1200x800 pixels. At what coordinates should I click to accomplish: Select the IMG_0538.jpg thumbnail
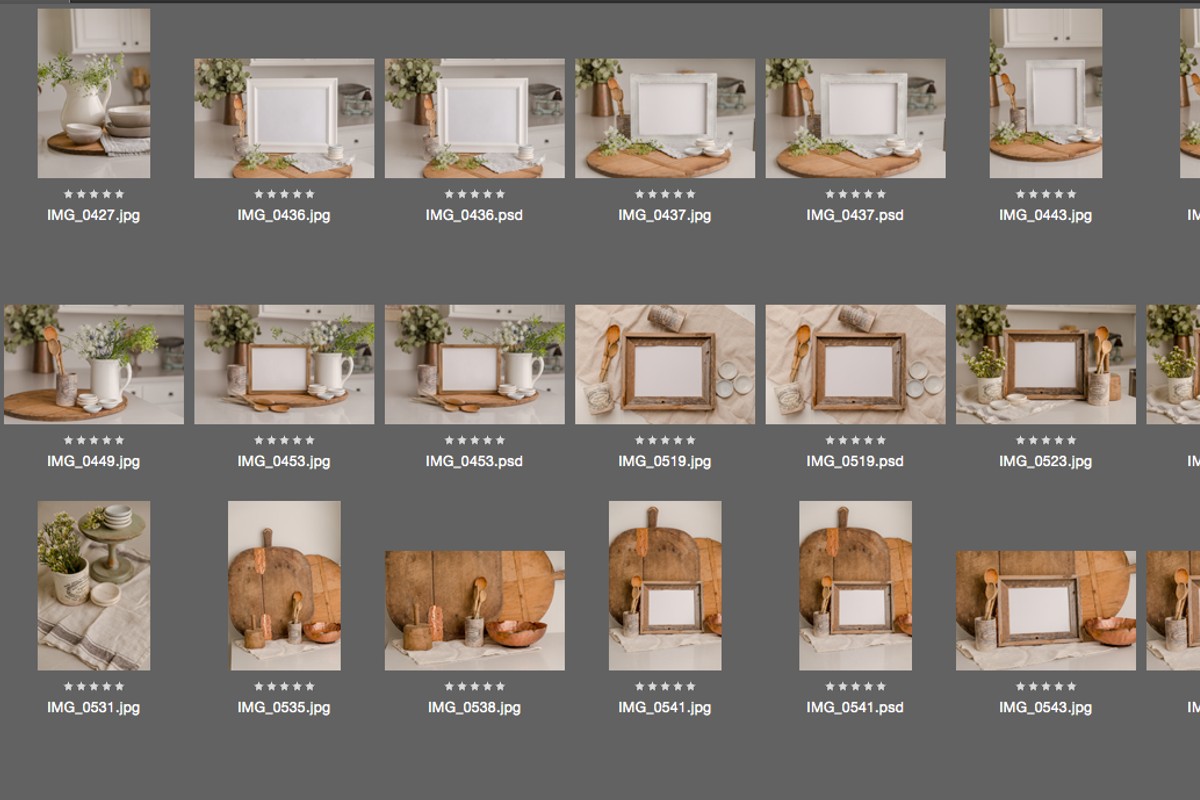[474, 610]
